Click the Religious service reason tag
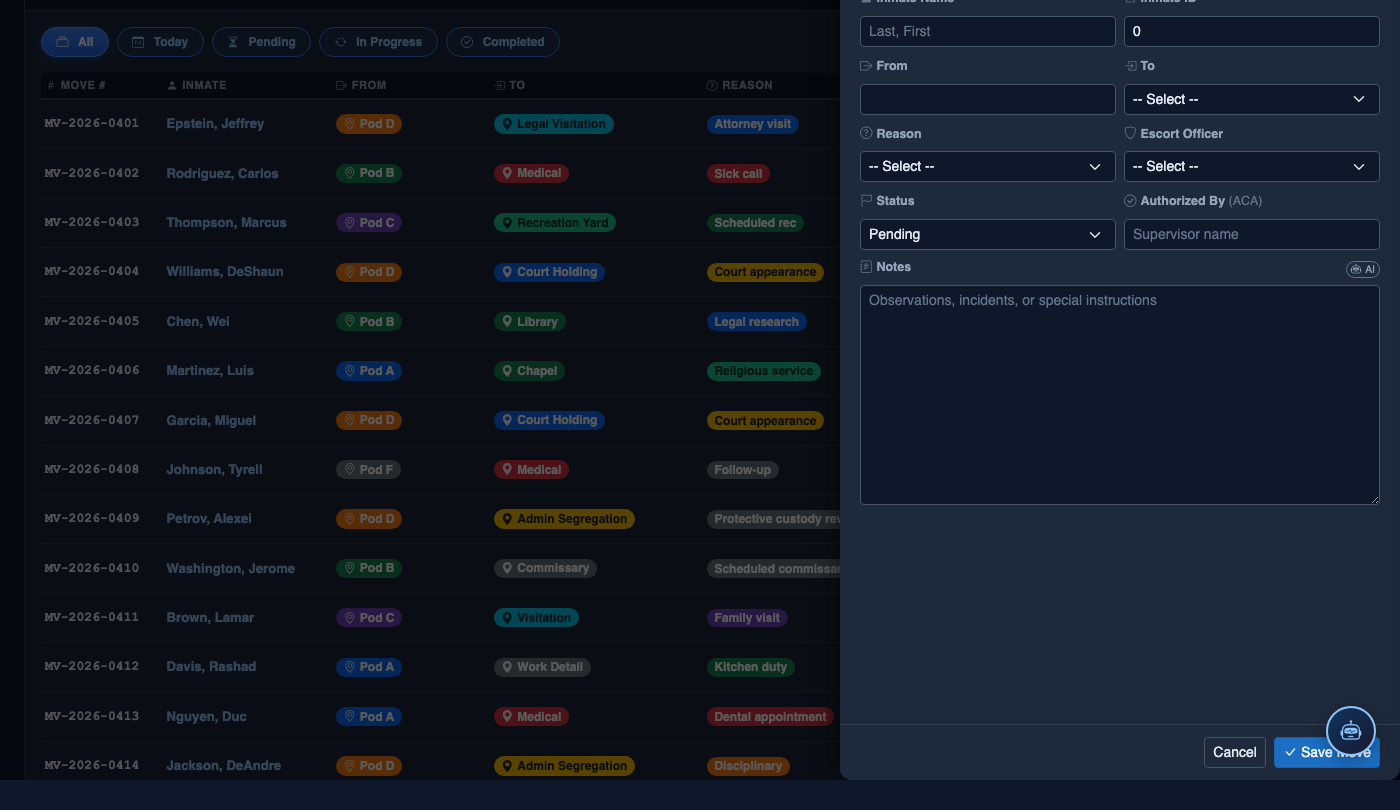Image resolution: width=1400 pixels, height=810 pixels. point(763,371)
